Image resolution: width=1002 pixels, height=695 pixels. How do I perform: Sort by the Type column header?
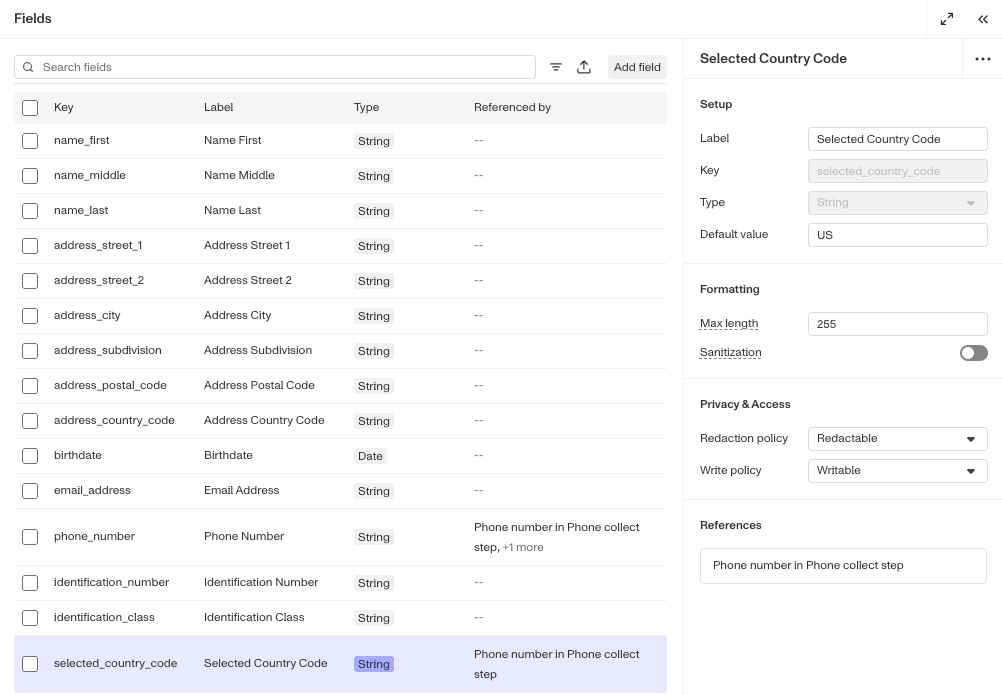[x=366, y=107]
